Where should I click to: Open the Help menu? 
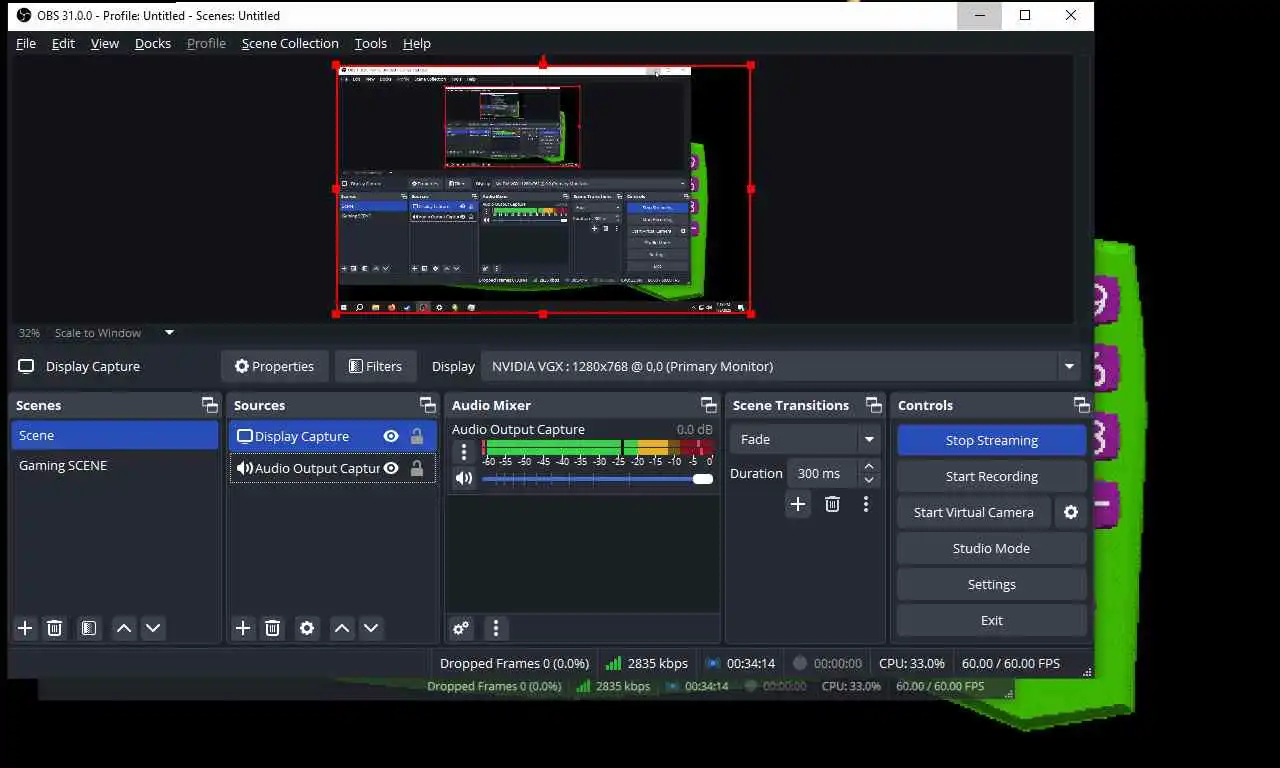point(417,43)
